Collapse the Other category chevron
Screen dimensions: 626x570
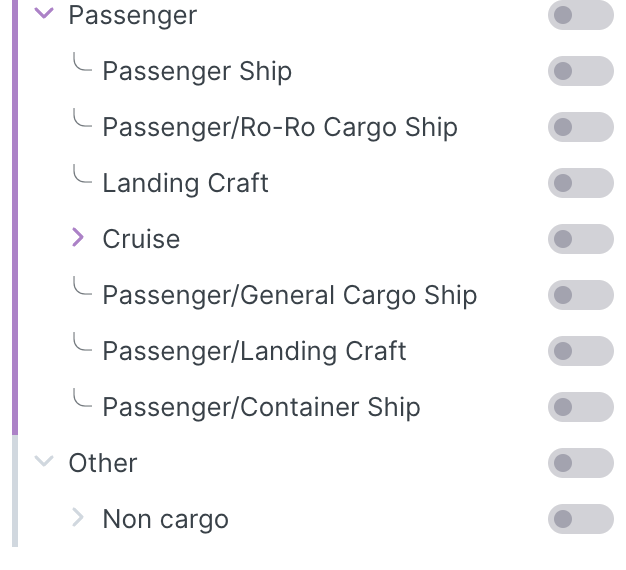pos(43,462)
